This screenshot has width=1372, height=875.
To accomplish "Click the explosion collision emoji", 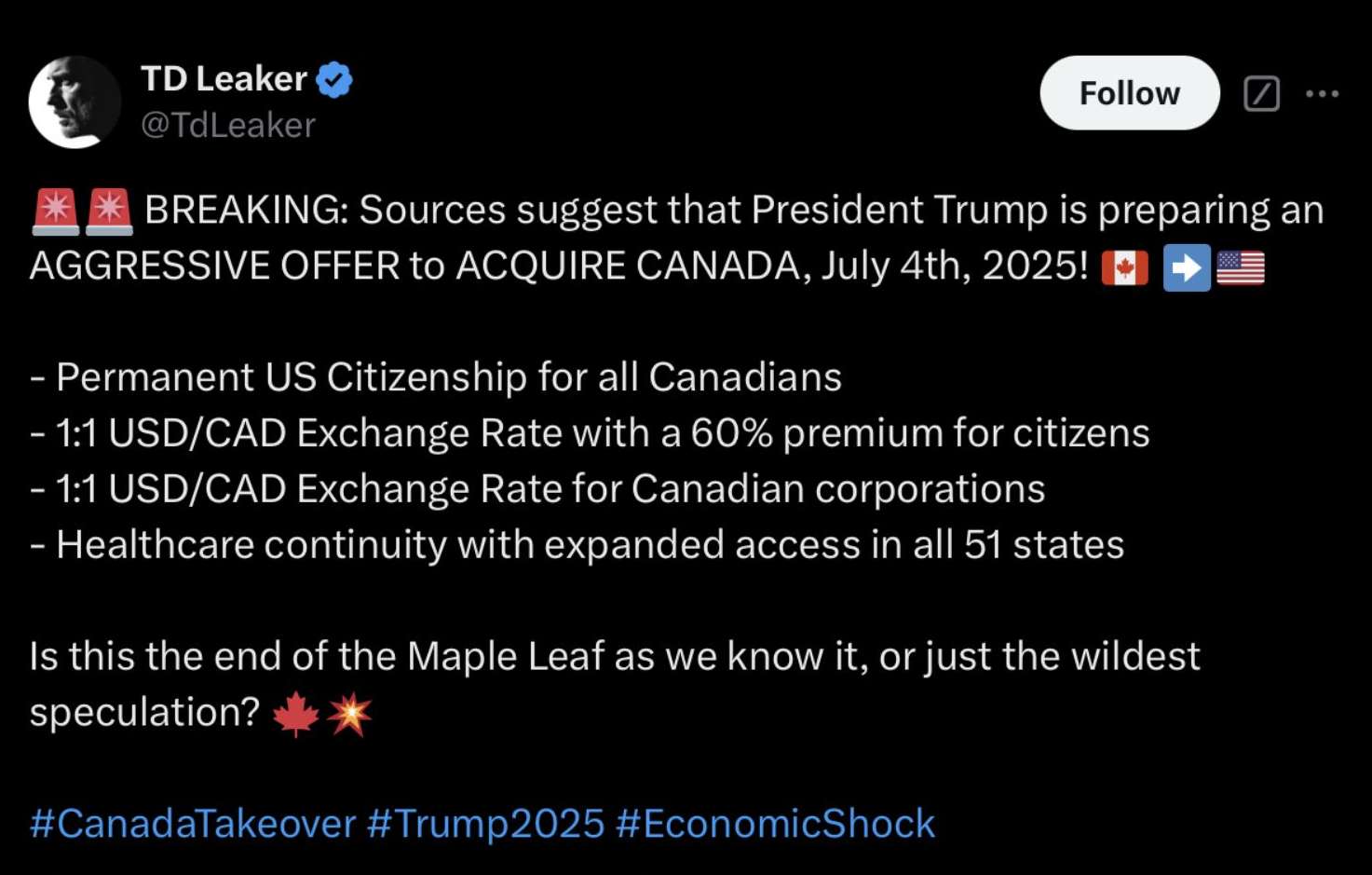I will click(x=349, y=715).
